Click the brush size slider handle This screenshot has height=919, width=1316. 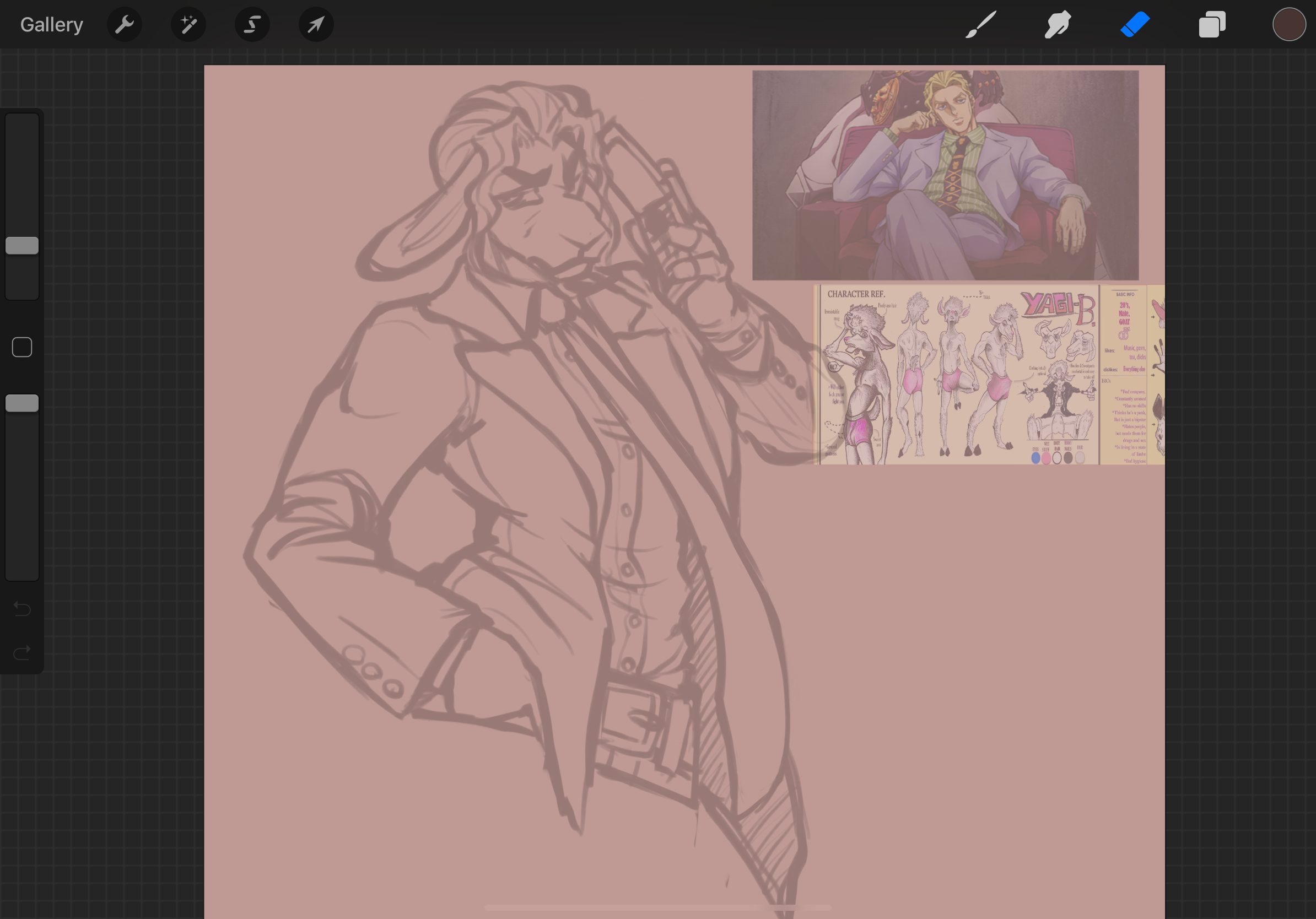(22, 246)
